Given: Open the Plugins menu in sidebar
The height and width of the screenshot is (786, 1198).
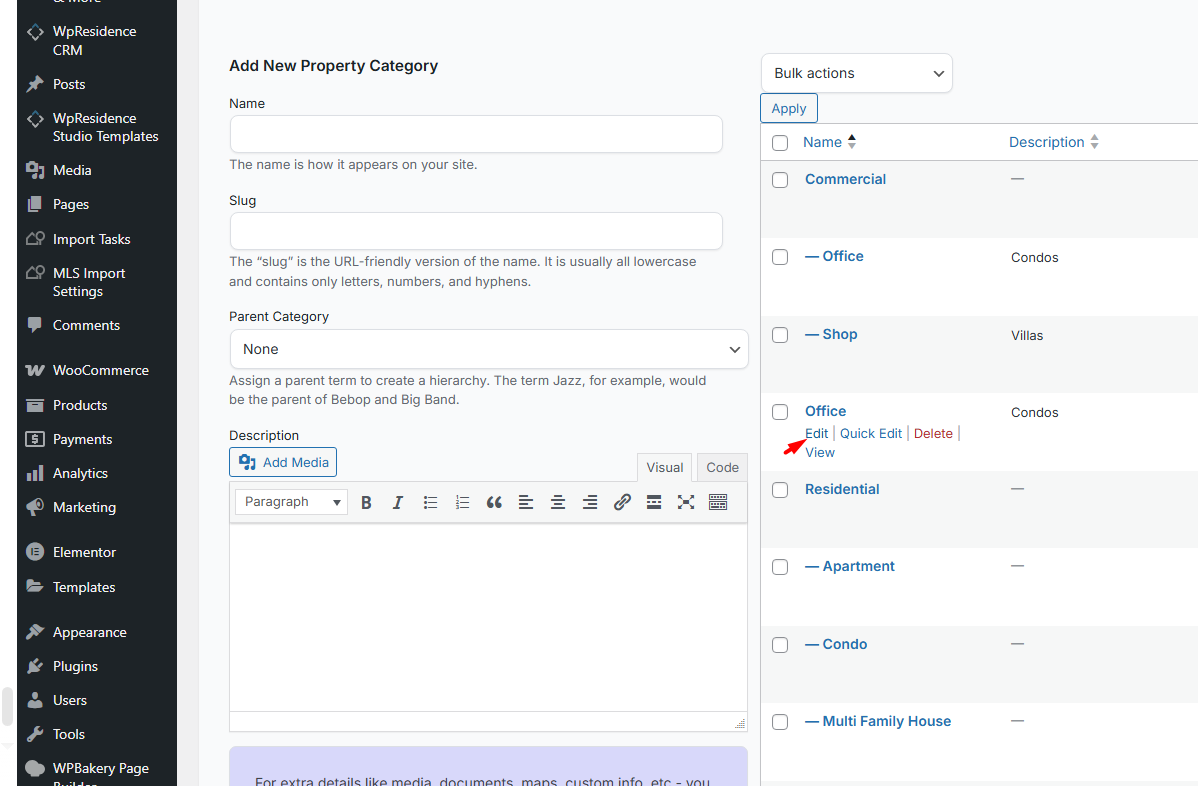Looking at the screenshot, I should point(75,666).
